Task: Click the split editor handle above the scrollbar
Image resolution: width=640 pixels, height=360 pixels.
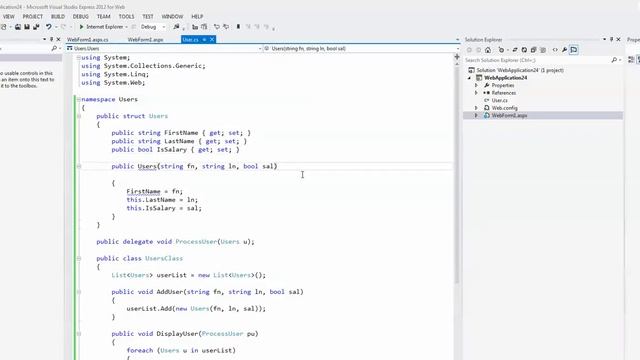Action: (457, 57)
